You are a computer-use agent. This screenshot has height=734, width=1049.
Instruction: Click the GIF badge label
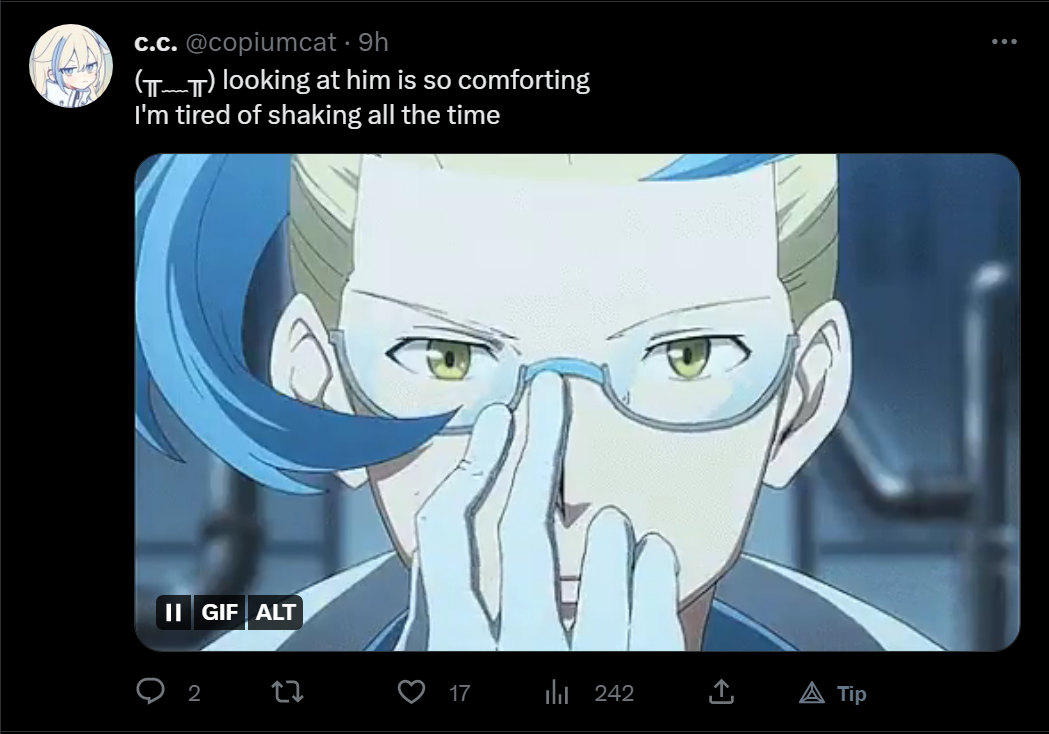point(219,612)
